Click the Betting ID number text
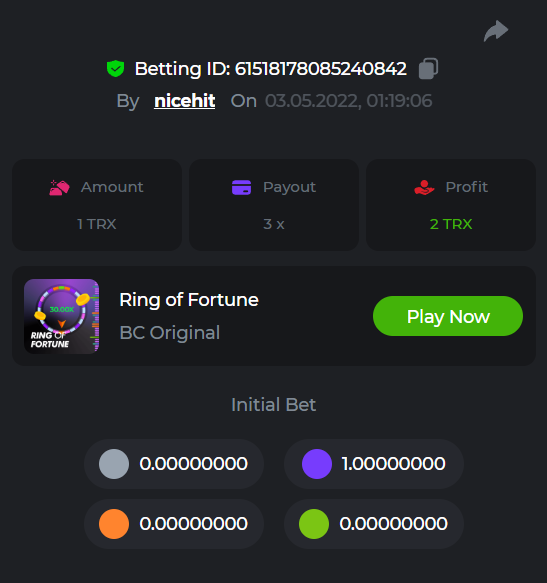The image size is (547, 583). pos(321,69)
